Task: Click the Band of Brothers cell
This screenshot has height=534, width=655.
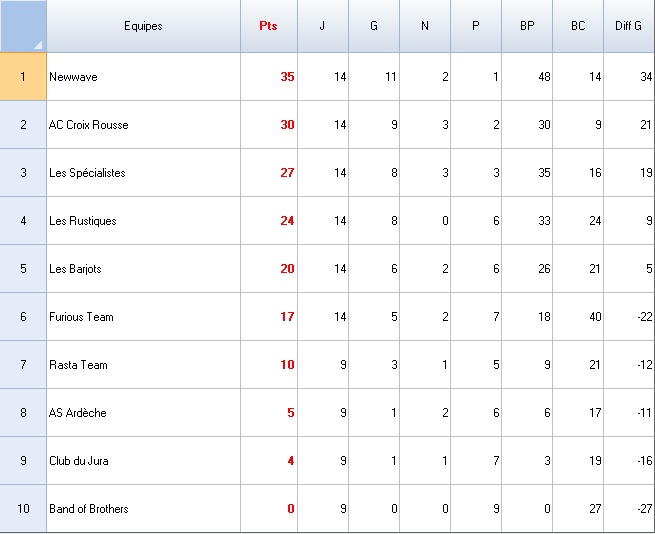Action: tap(143, 509)
